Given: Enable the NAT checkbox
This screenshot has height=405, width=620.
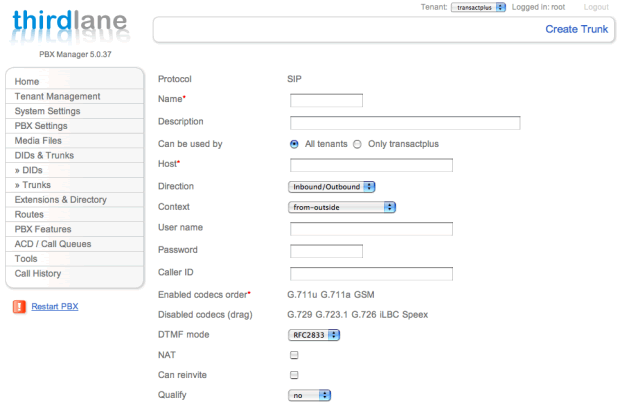Looking at the screenshot, I should (294, 355).
